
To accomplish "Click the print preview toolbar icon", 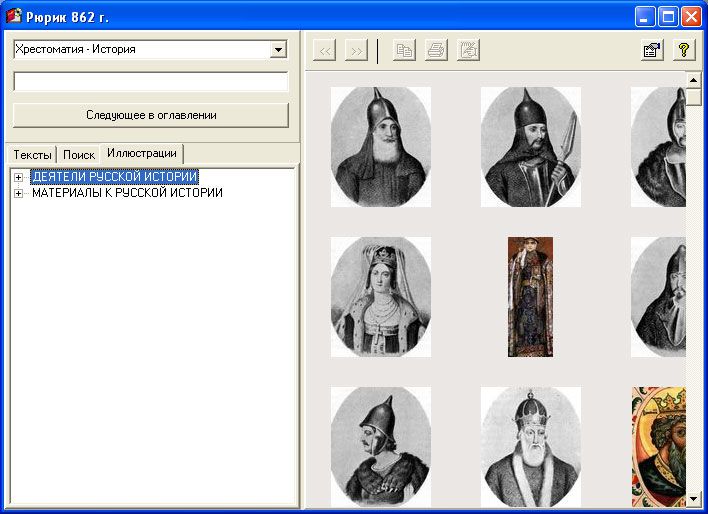I will point(468,50).
